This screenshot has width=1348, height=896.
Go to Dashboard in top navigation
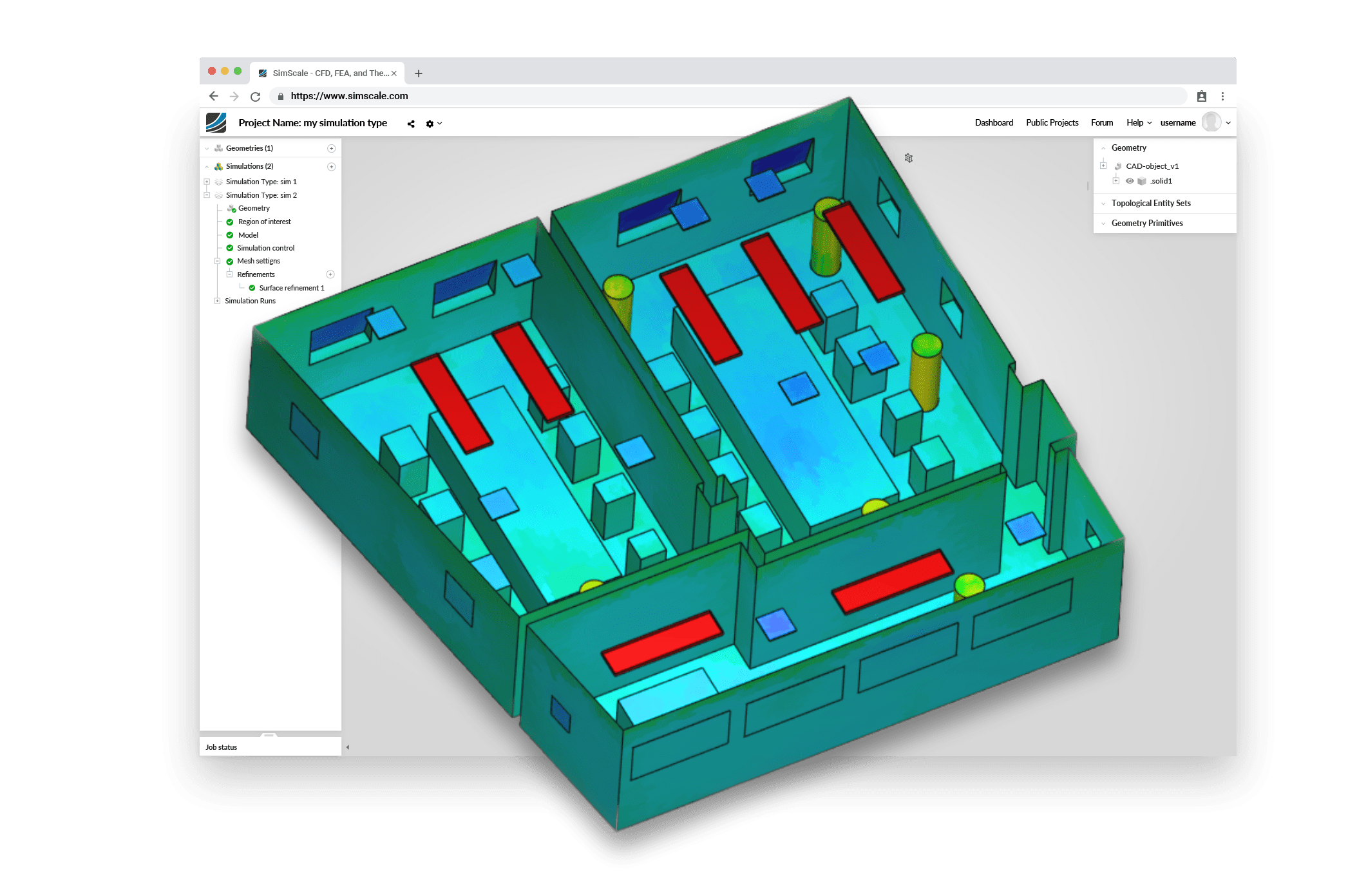994,123
